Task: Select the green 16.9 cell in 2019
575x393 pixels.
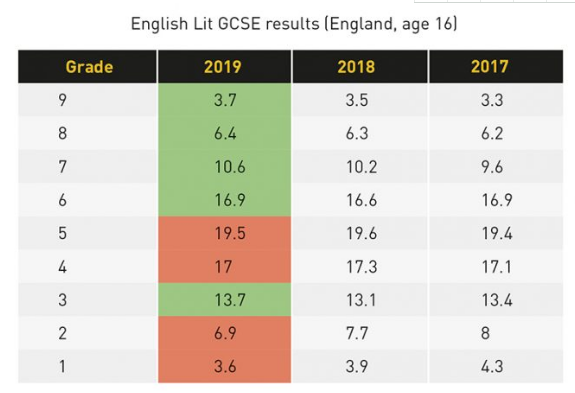Action: pos(224,200)
